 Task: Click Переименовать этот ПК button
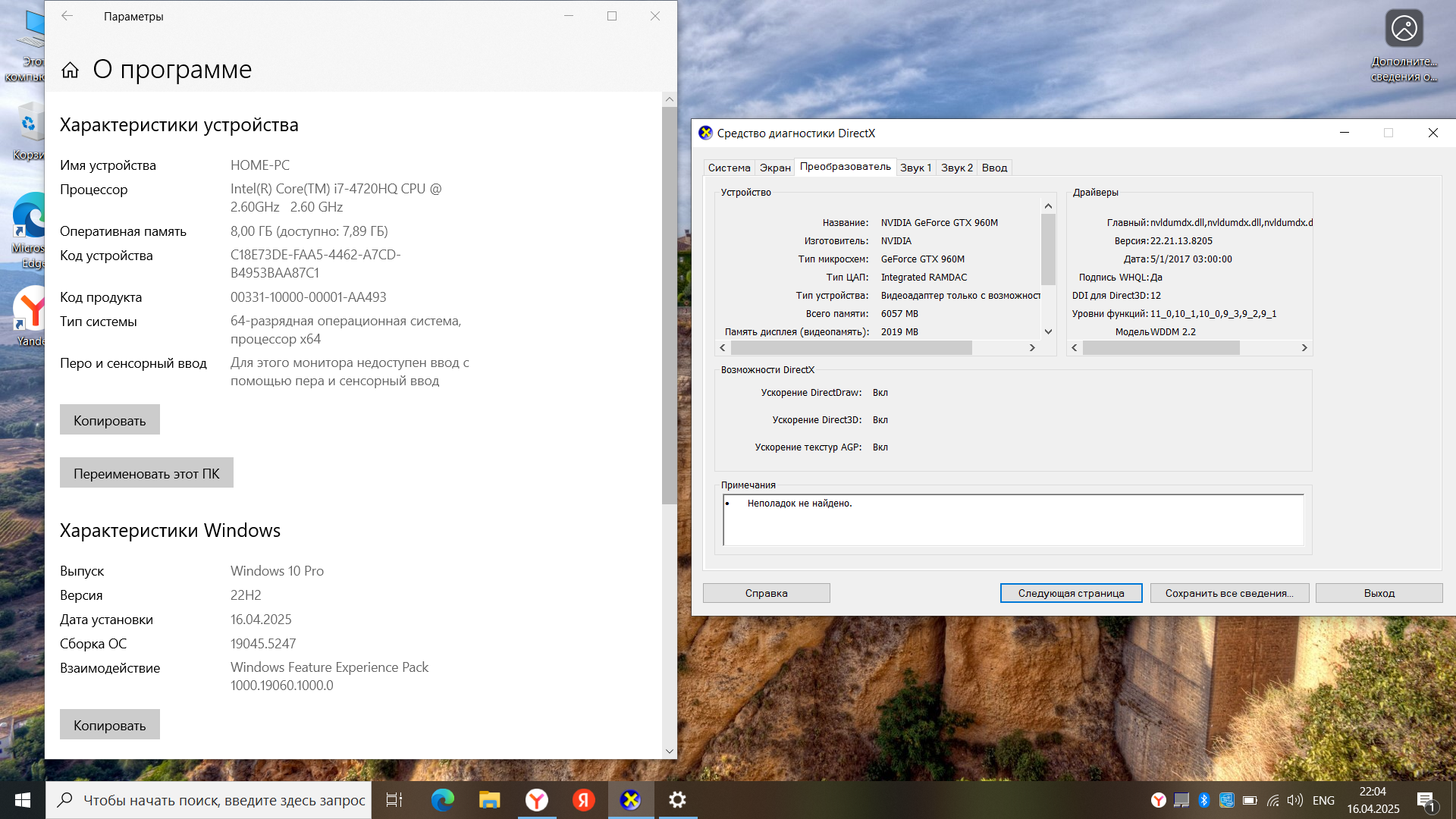(146, 473)
